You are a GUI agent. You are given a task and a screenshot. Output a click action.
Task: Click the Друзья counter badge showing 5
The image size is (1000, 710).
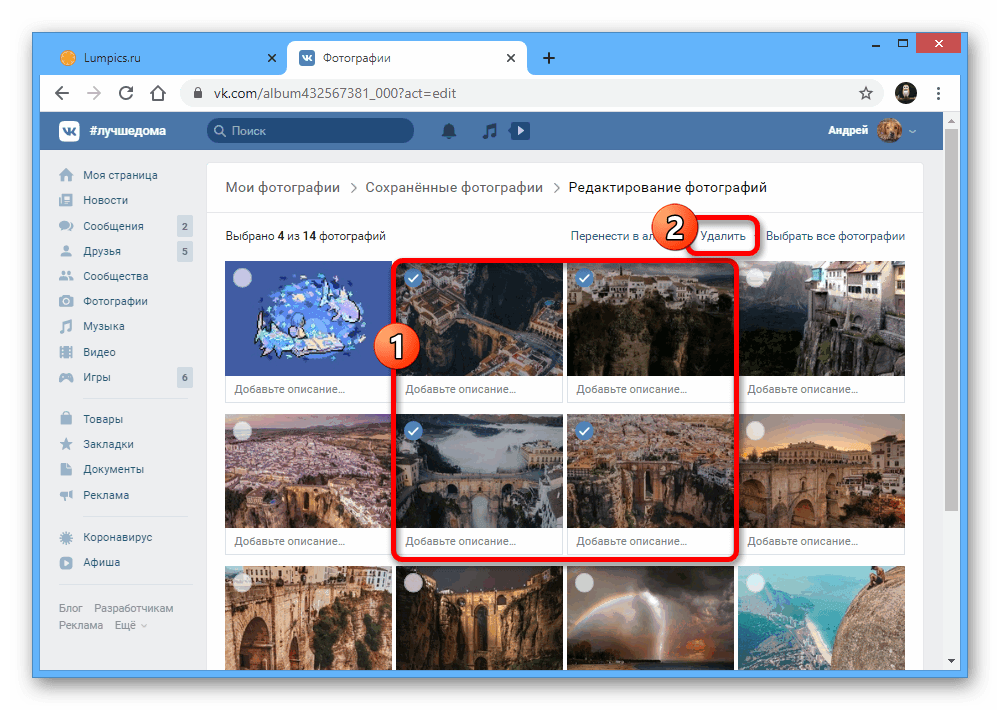(x=185, y=251)
